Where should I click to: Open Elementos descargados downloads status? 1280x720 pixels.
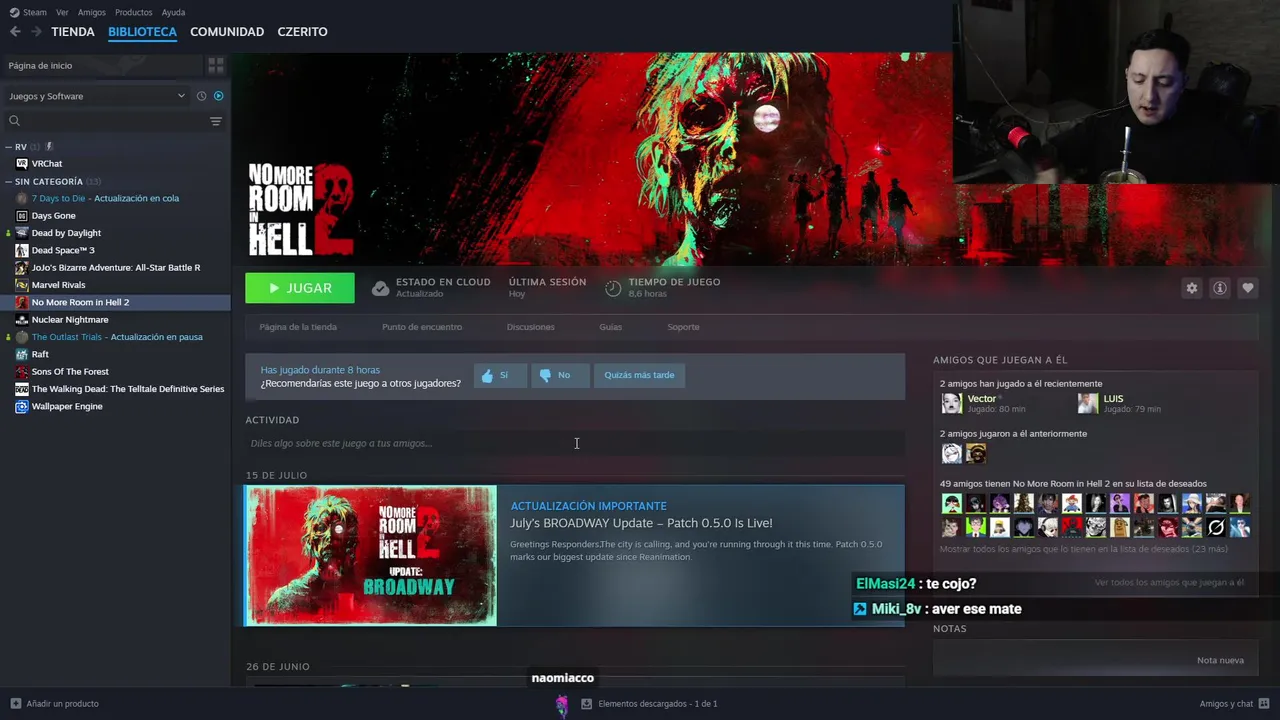[648, 704]
